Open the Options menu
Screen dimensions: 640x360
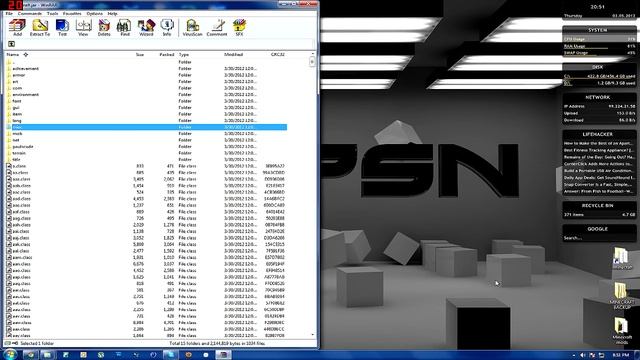(x=94, y=13)
